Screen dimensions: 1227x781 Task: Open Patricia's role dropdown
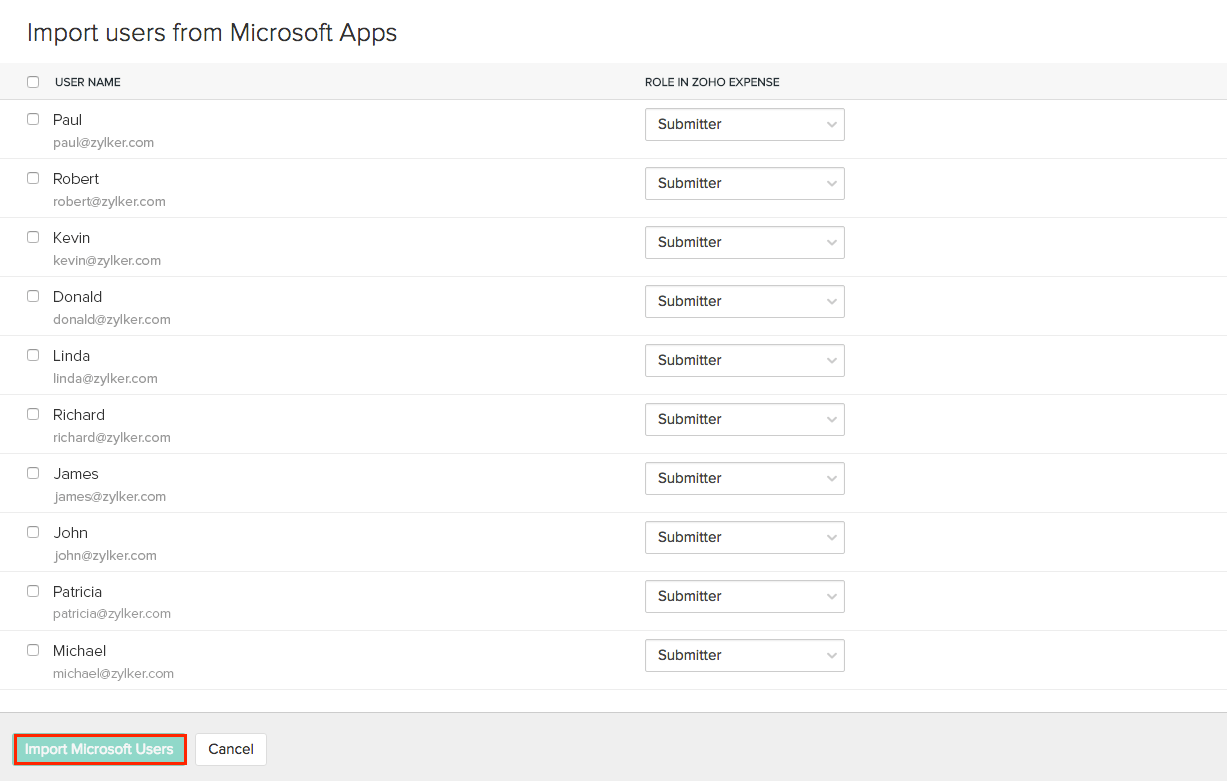744,597
